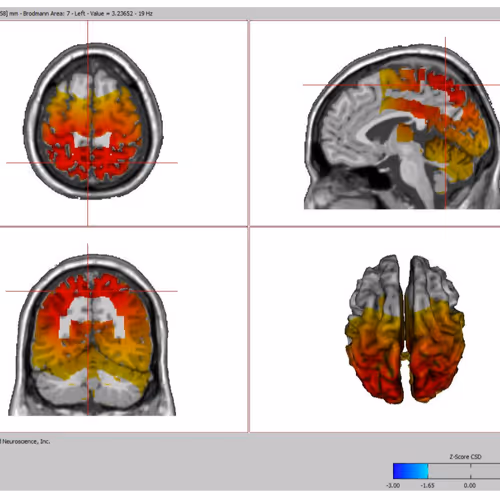Click the gray frontal lobe of 3D cortex
Screen dimensions: 500x500
click(x=405, y=283)
